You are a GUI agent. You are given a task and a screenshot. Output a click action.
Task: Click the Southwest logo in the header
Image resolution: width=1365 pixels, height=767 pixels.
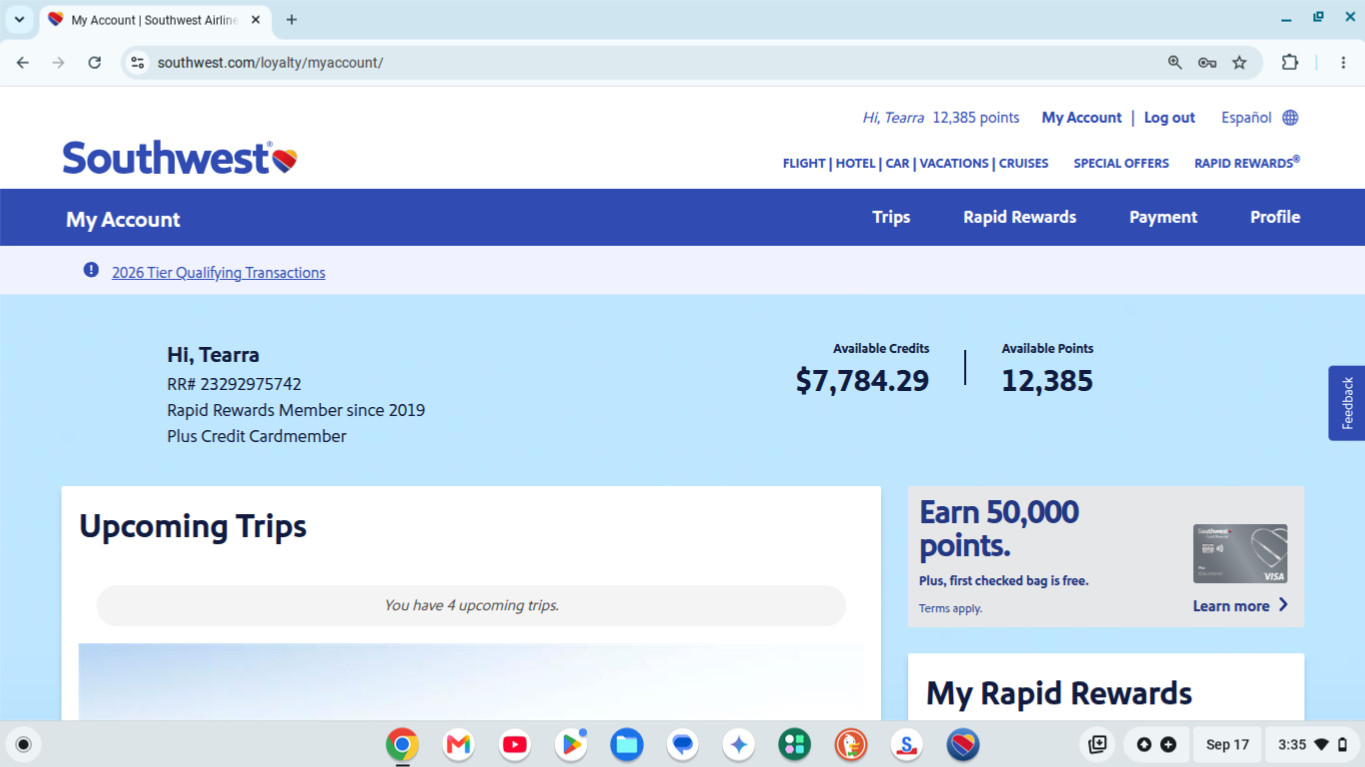coord(180,158)
